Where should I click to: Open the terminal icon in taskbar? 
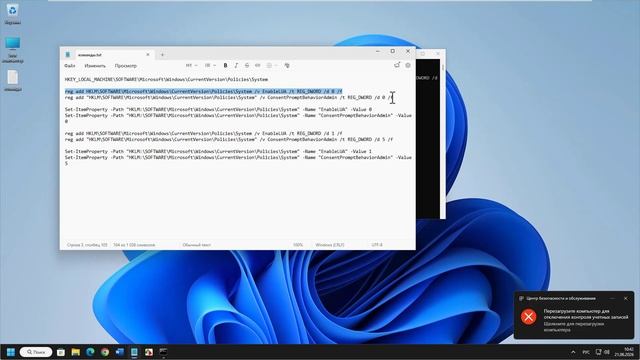[x=163, y=352]
